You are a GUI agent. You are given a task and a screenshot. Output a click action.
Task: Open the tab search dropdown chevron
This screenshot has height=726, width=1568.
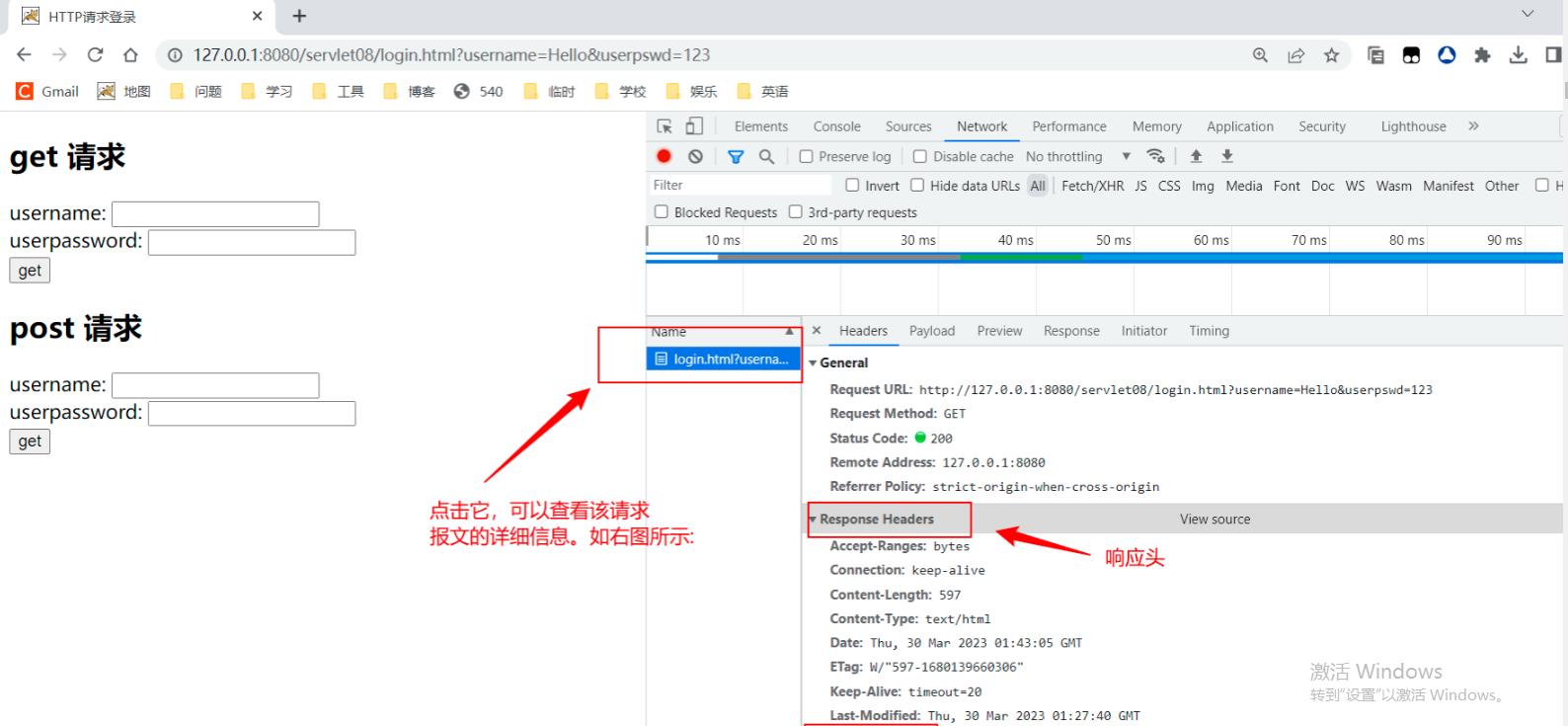coord(1528,14)
